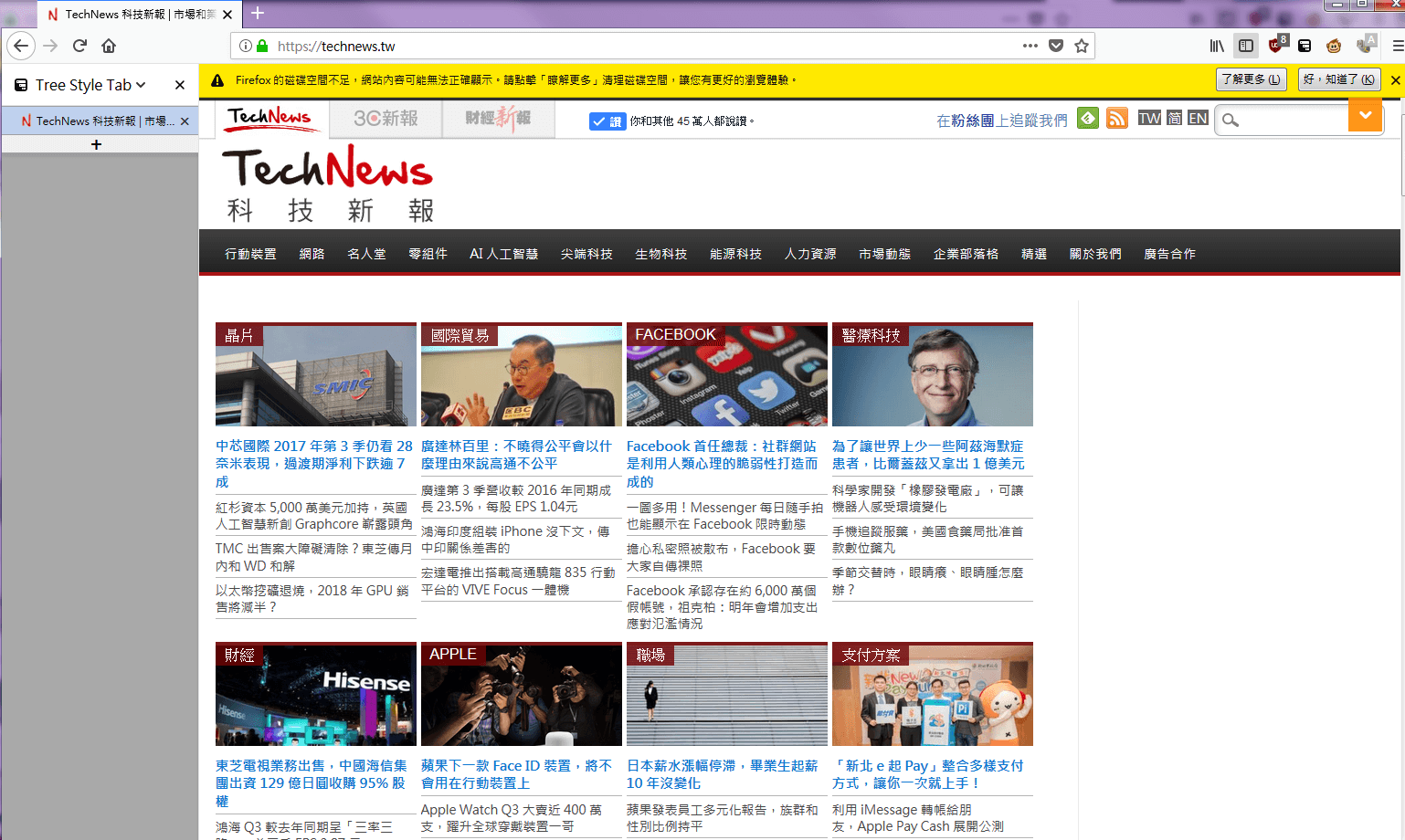Open 能源科技 menu item
This screenshot has height=840, width=1405.
click(x=735, y=254)
